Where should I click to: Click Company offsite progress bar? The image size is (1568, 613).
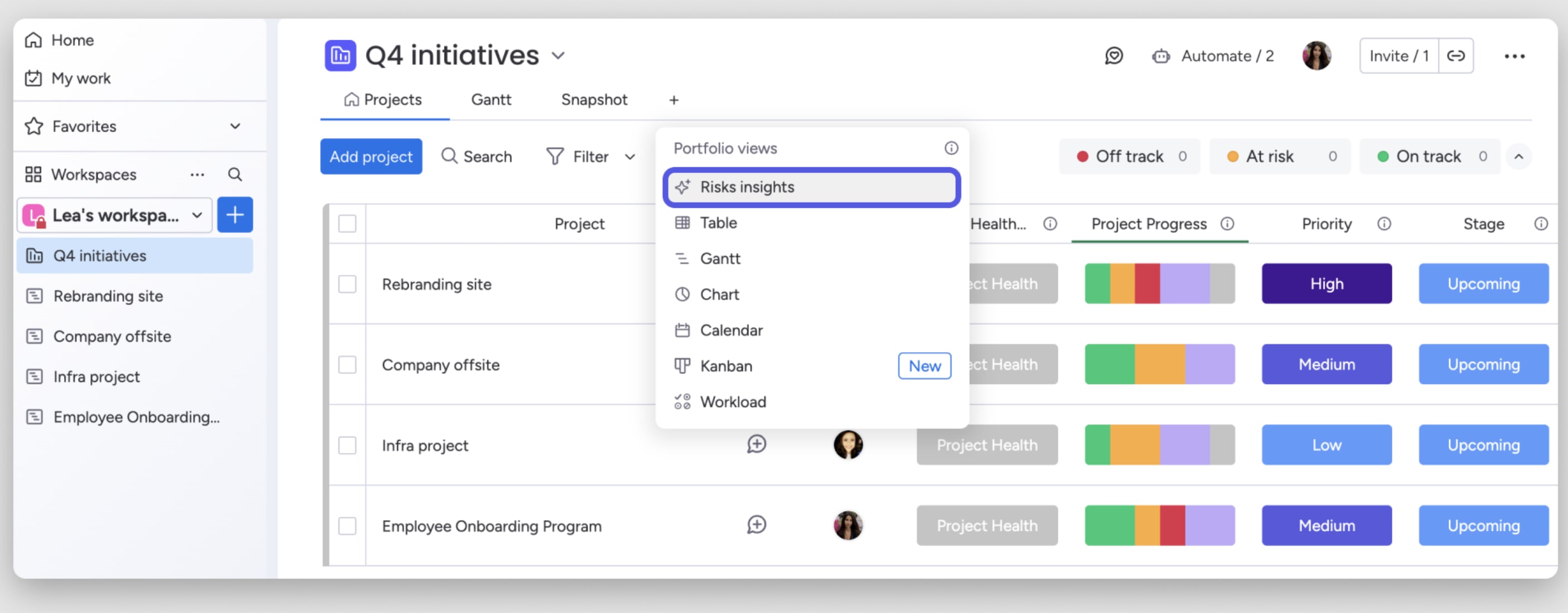tap(1160, 365)
